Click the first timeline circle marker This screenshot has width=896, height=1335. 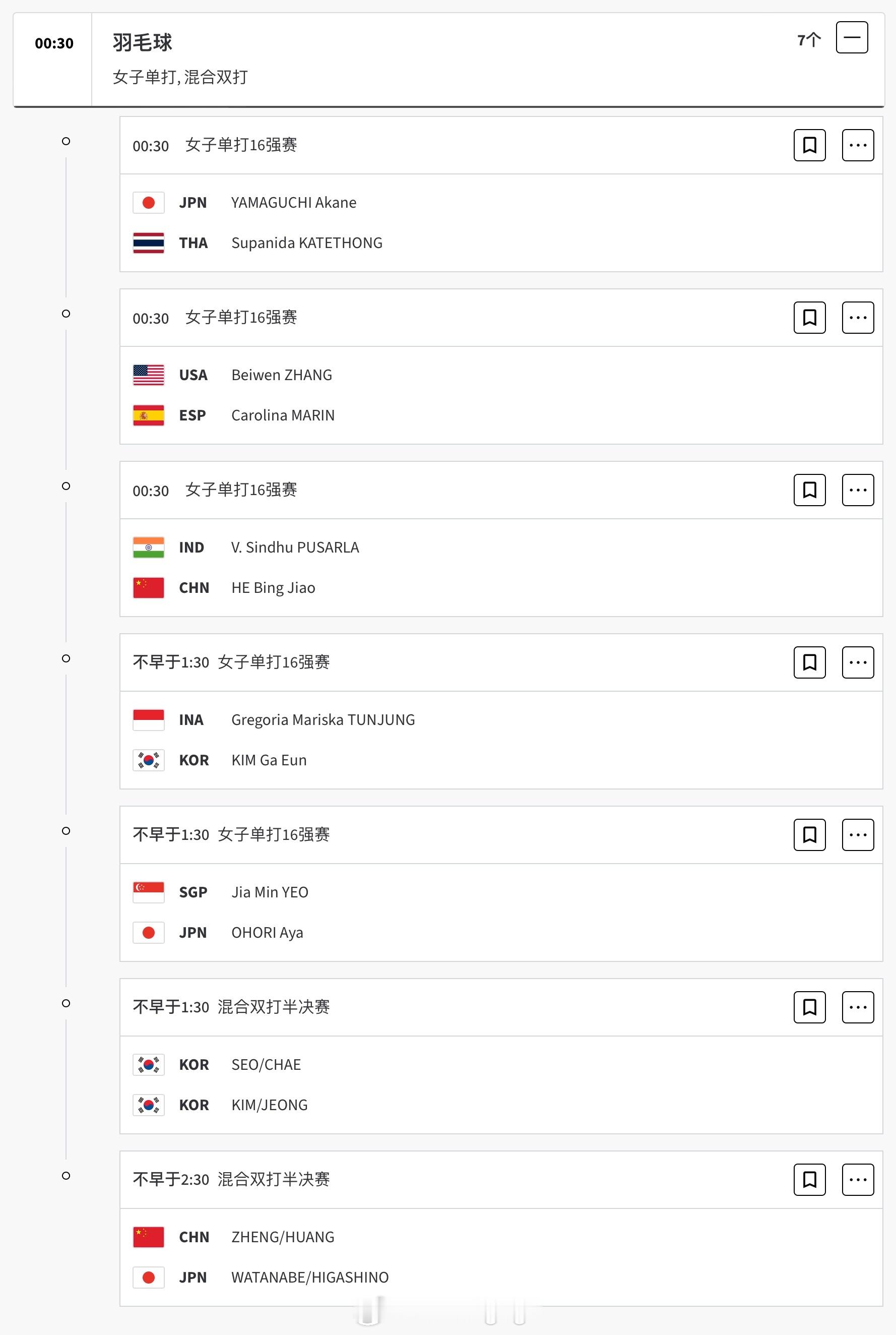[x=66, y=141]
